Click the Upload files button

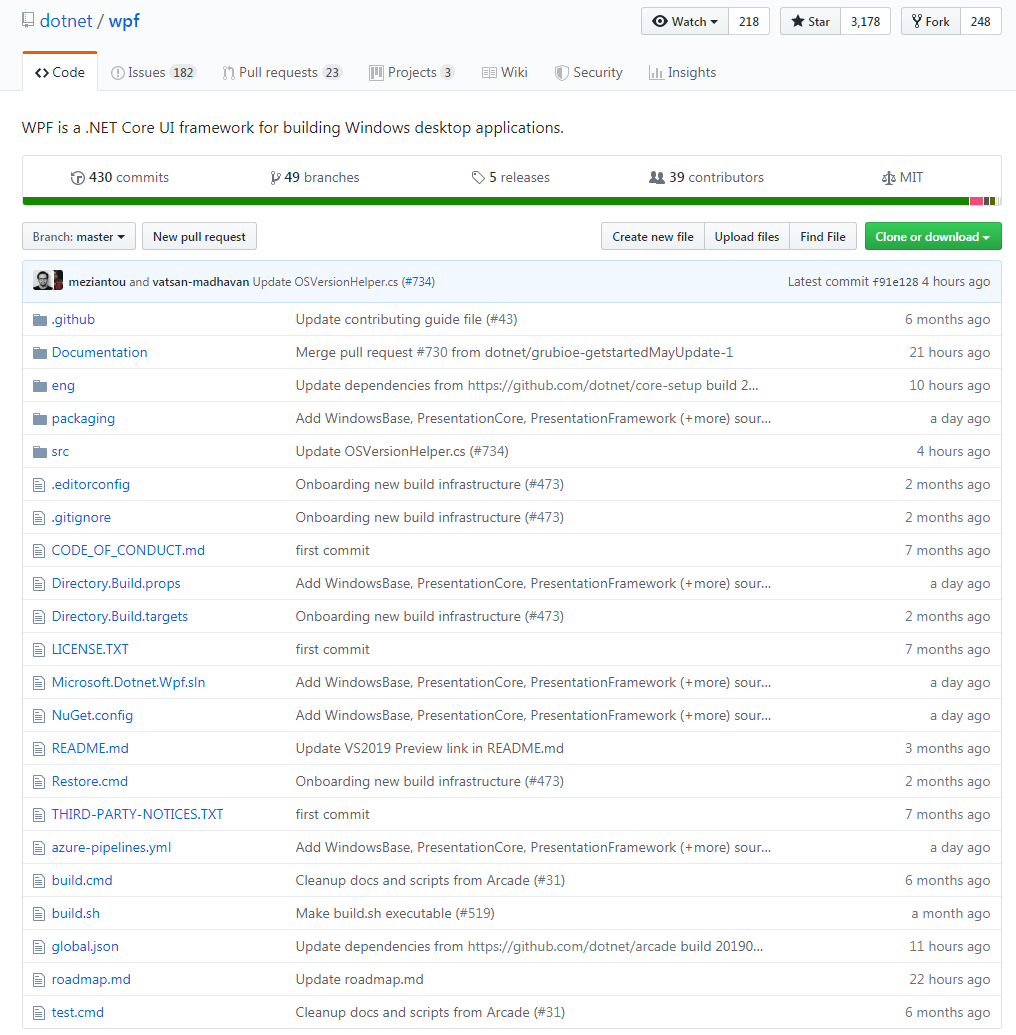coord(747,236)
